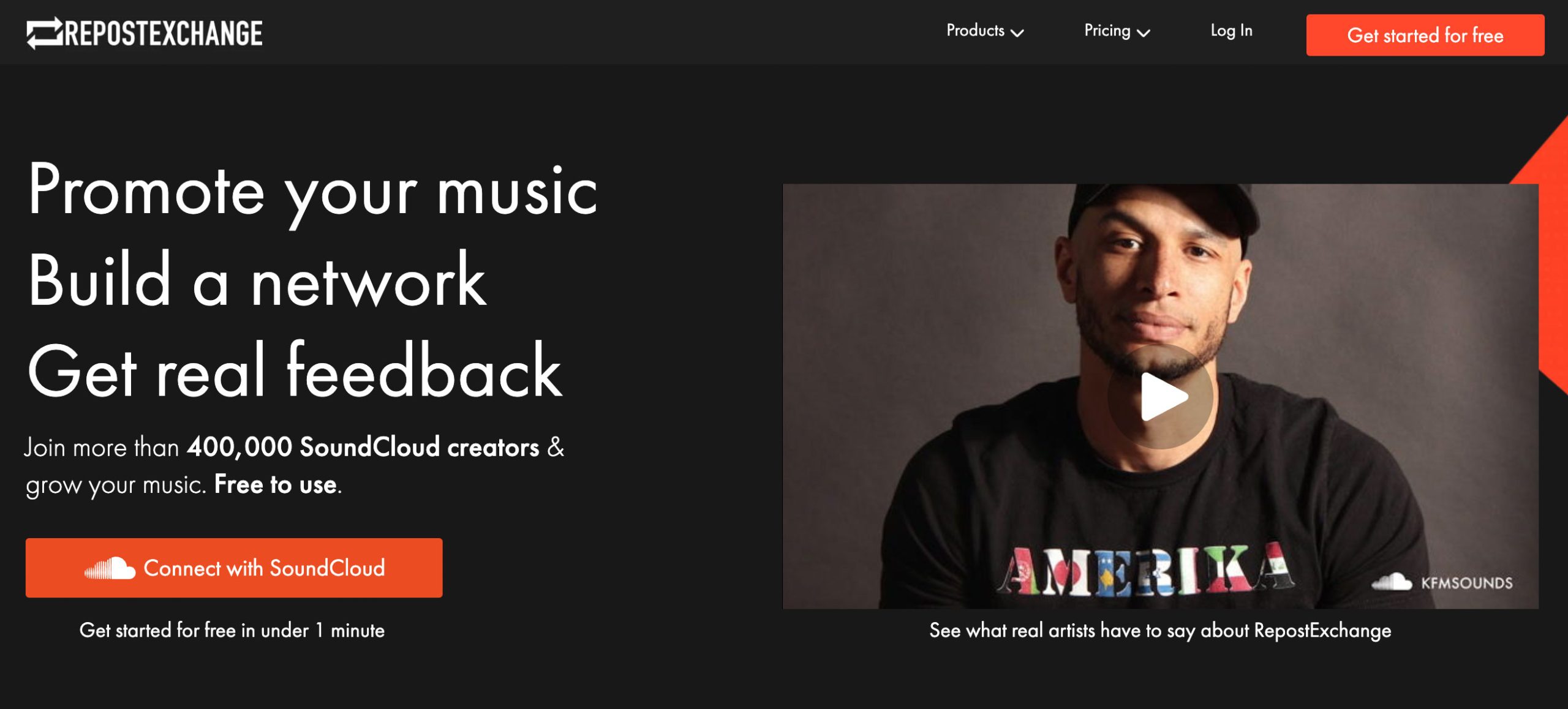Click Get started for free button

tap(1425, 35)
